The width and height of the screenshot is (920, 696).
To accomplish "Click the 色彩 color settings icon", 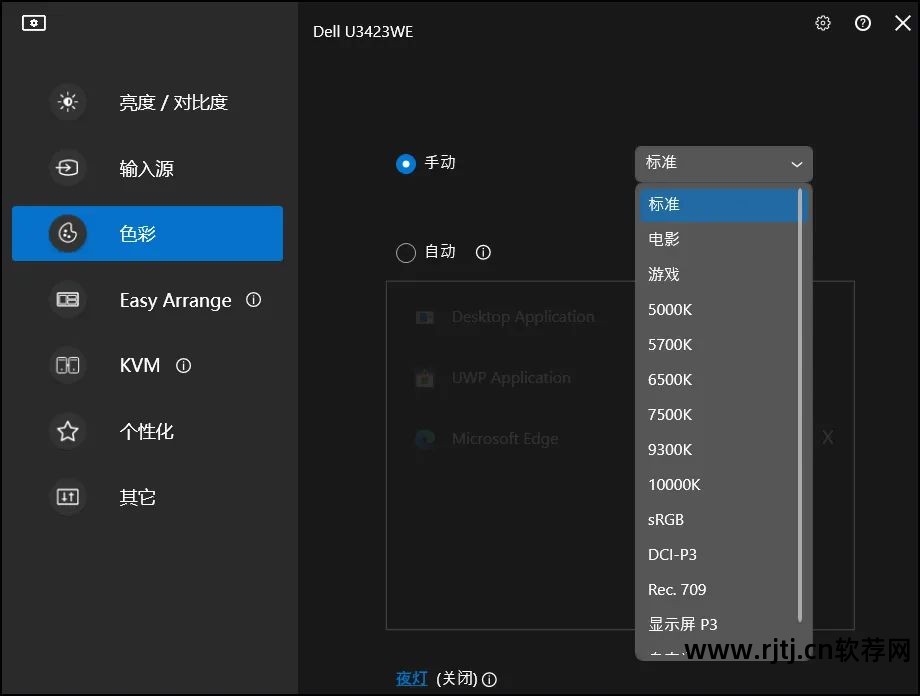I will pyautogui.click(x=67, y=233).
